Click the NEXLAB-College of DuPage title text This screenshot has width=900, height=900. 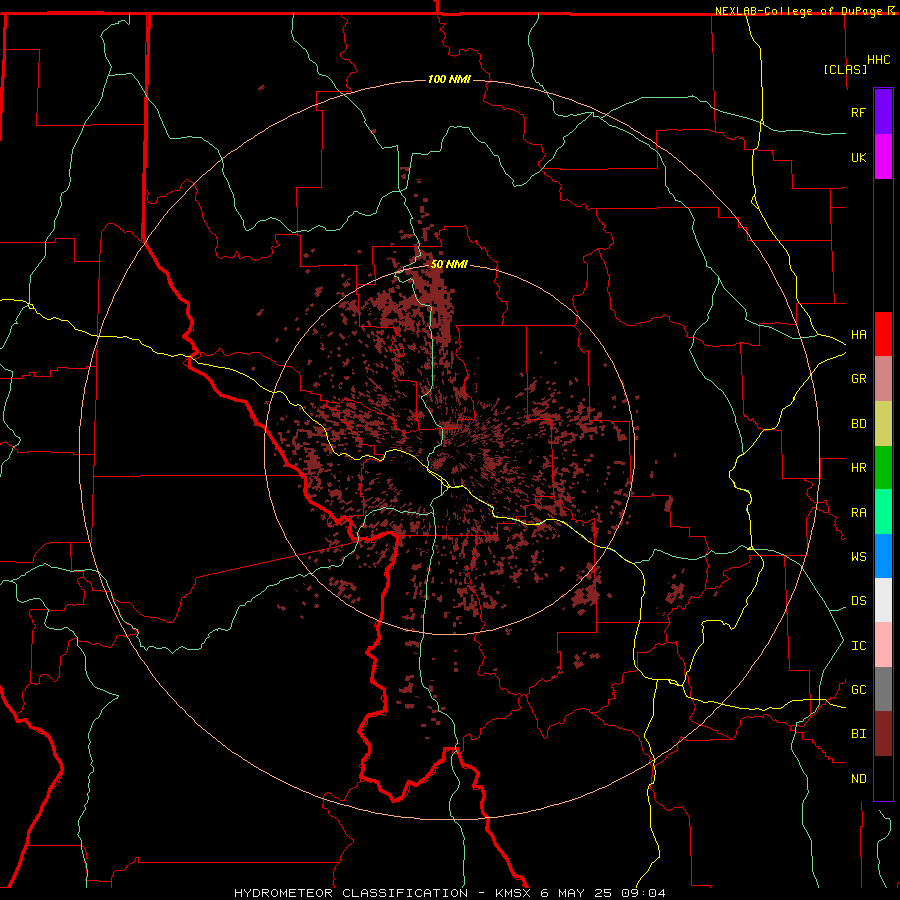(799, 11)
